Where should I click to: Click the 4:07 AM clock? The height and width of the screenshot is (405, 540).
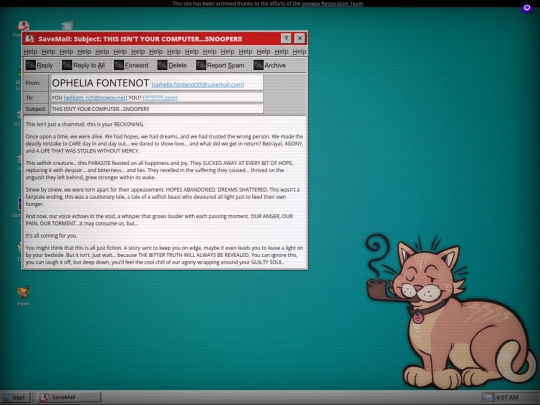click(507, 397)
